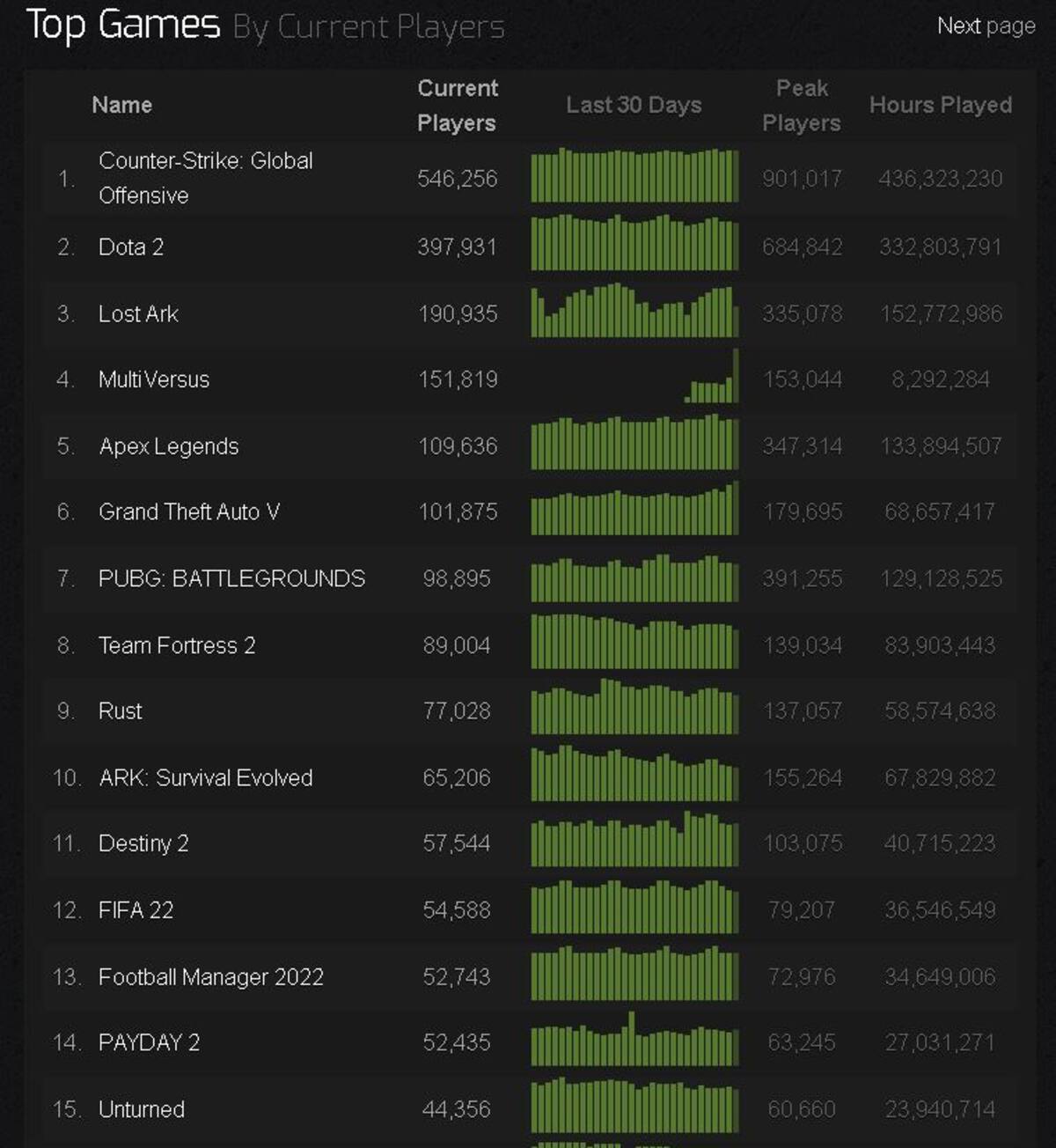The height and width of the screenshot is (1148, 1056).
Task: Click current players value 44,356
Action: pyautogui.click(x=457, y=1109)
